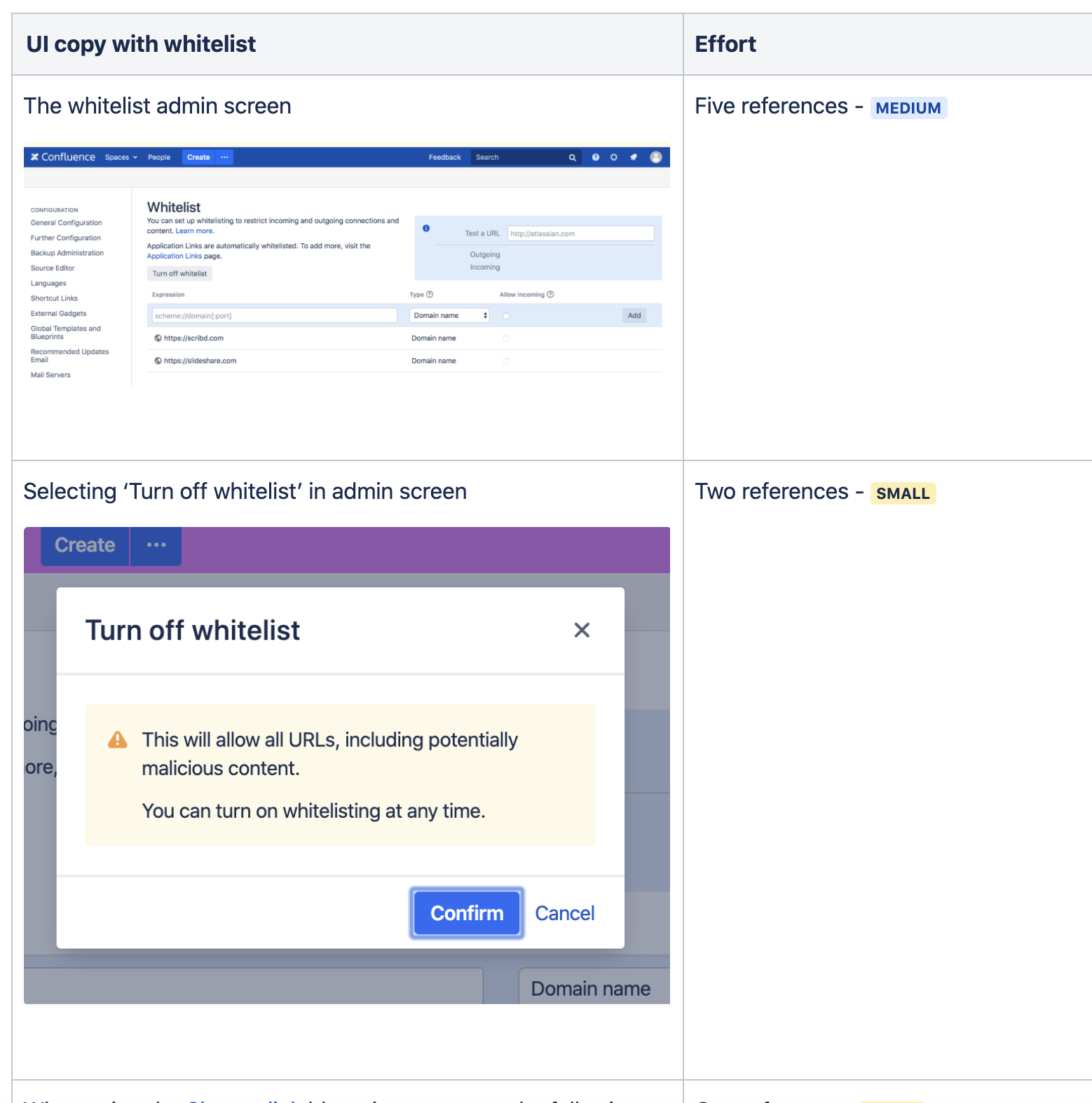This screenshot has height=1103, width=1092.
Task: Click the Confirm button in the dialog
Action: pyautogui.click(x=467, y=913)
